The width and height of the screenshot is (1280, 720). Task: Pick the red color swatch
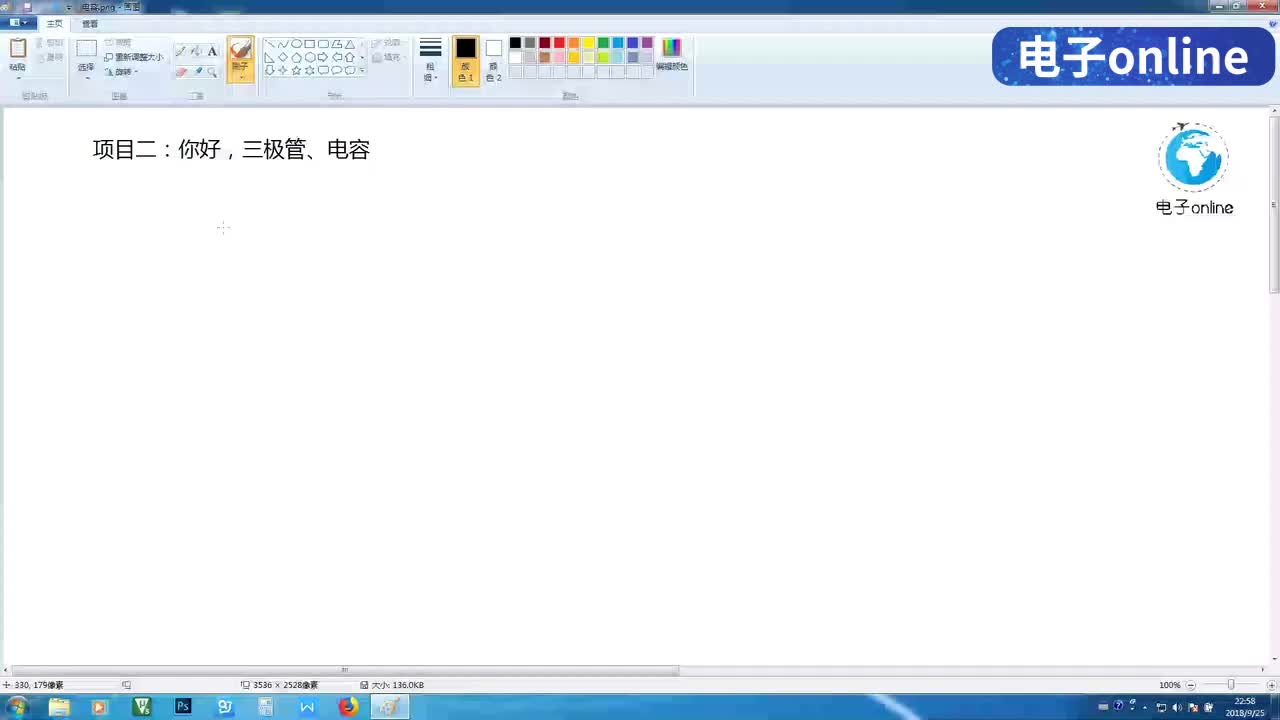[x=559, y=43]
